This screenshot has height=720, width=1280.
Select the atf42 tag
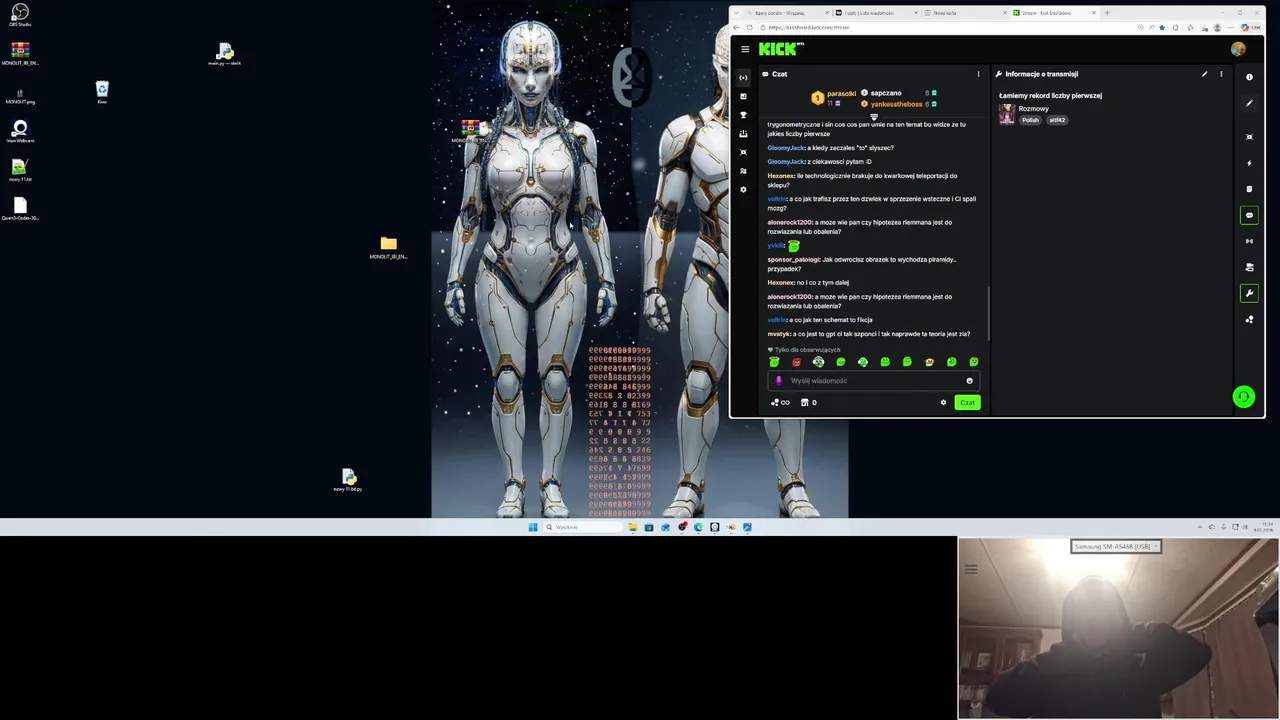click(x=1057, y=120)
